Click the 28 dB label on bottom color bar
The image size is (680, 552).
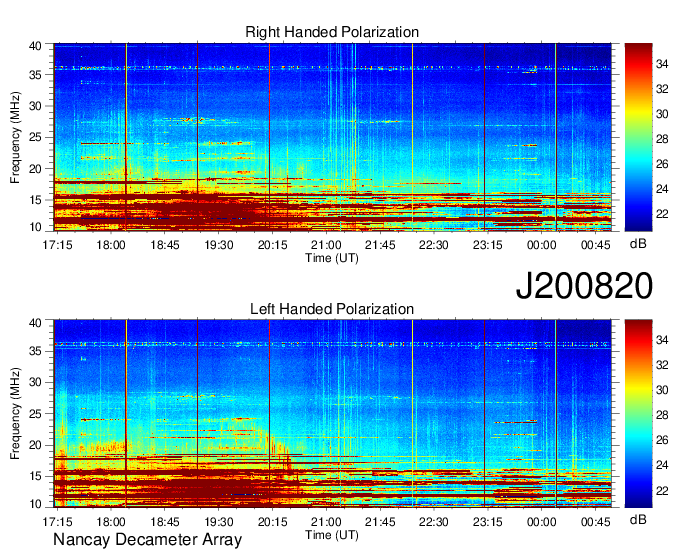[x=662, y=415]
